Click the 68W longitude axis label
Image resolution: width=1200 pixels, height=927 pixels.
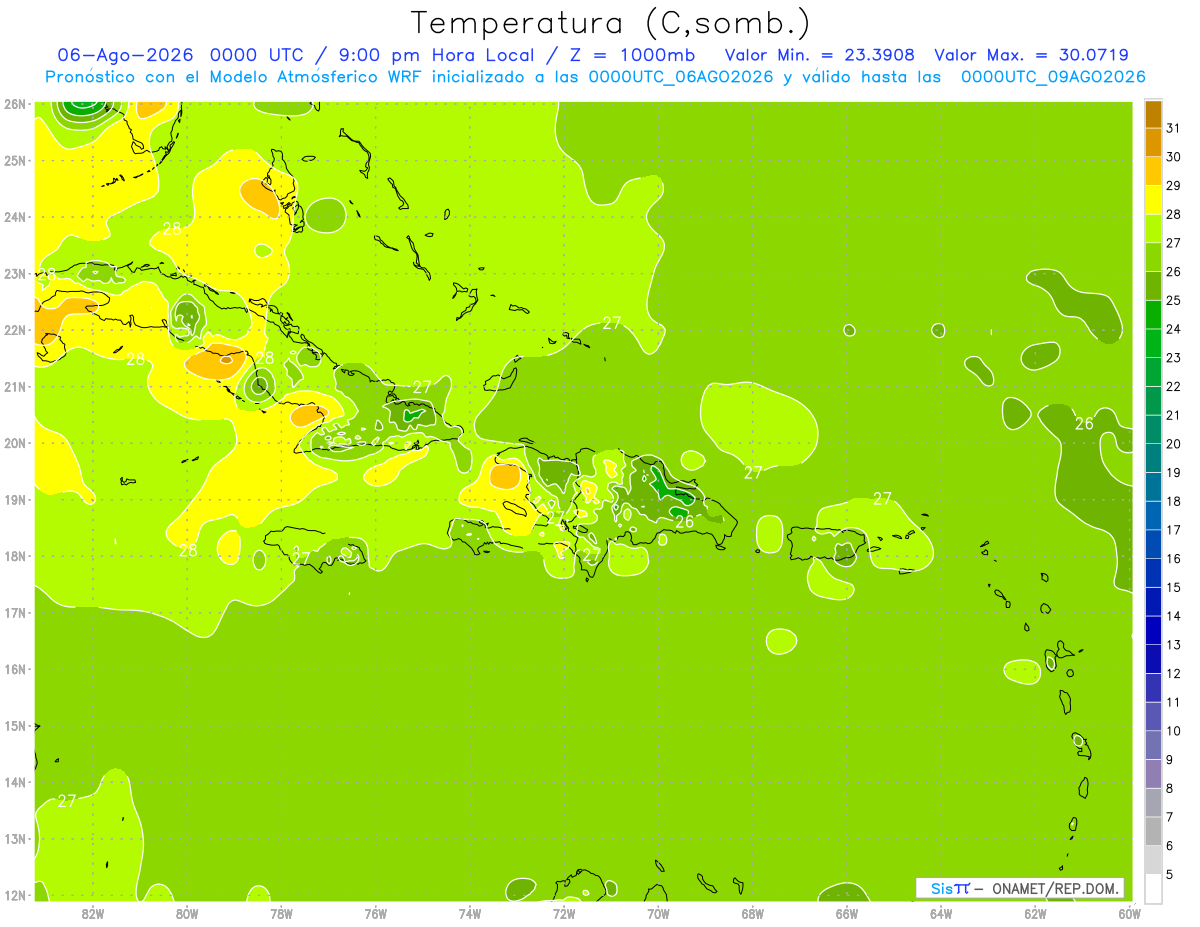click(753, 913)
